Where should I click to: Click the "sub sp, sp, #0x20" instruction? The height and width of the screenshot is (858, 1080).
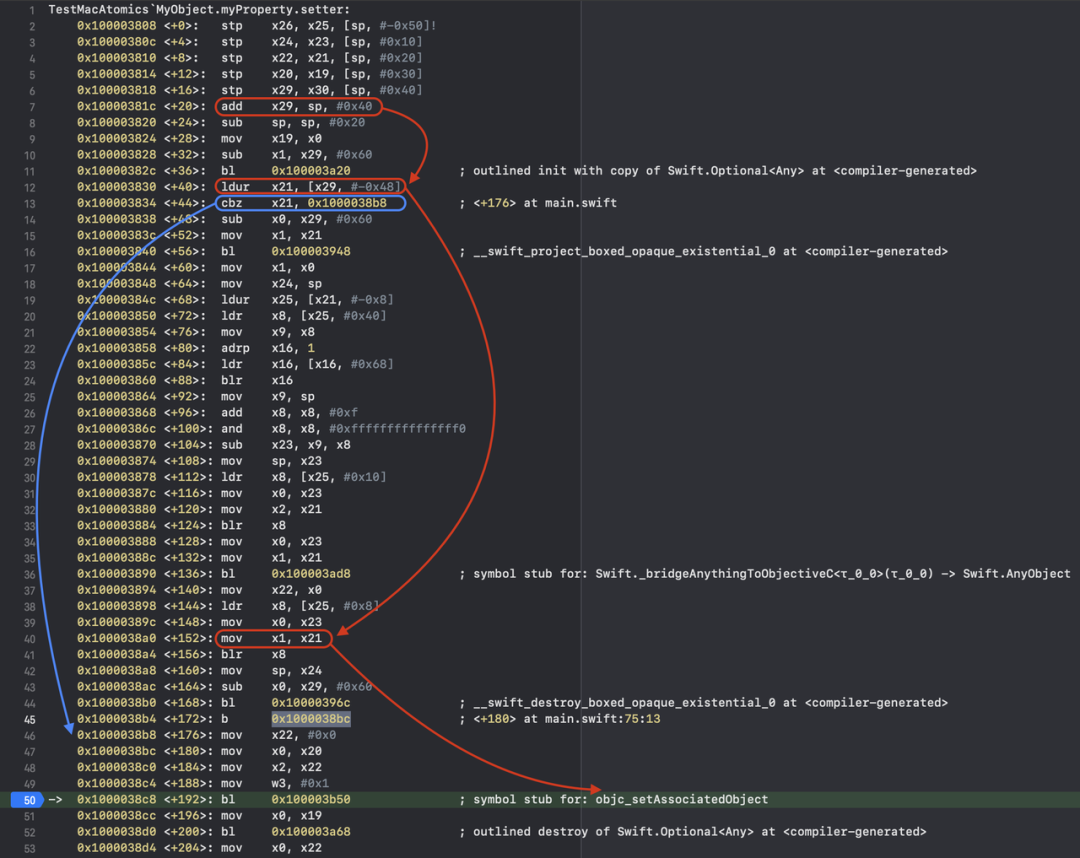pos(293,123)
